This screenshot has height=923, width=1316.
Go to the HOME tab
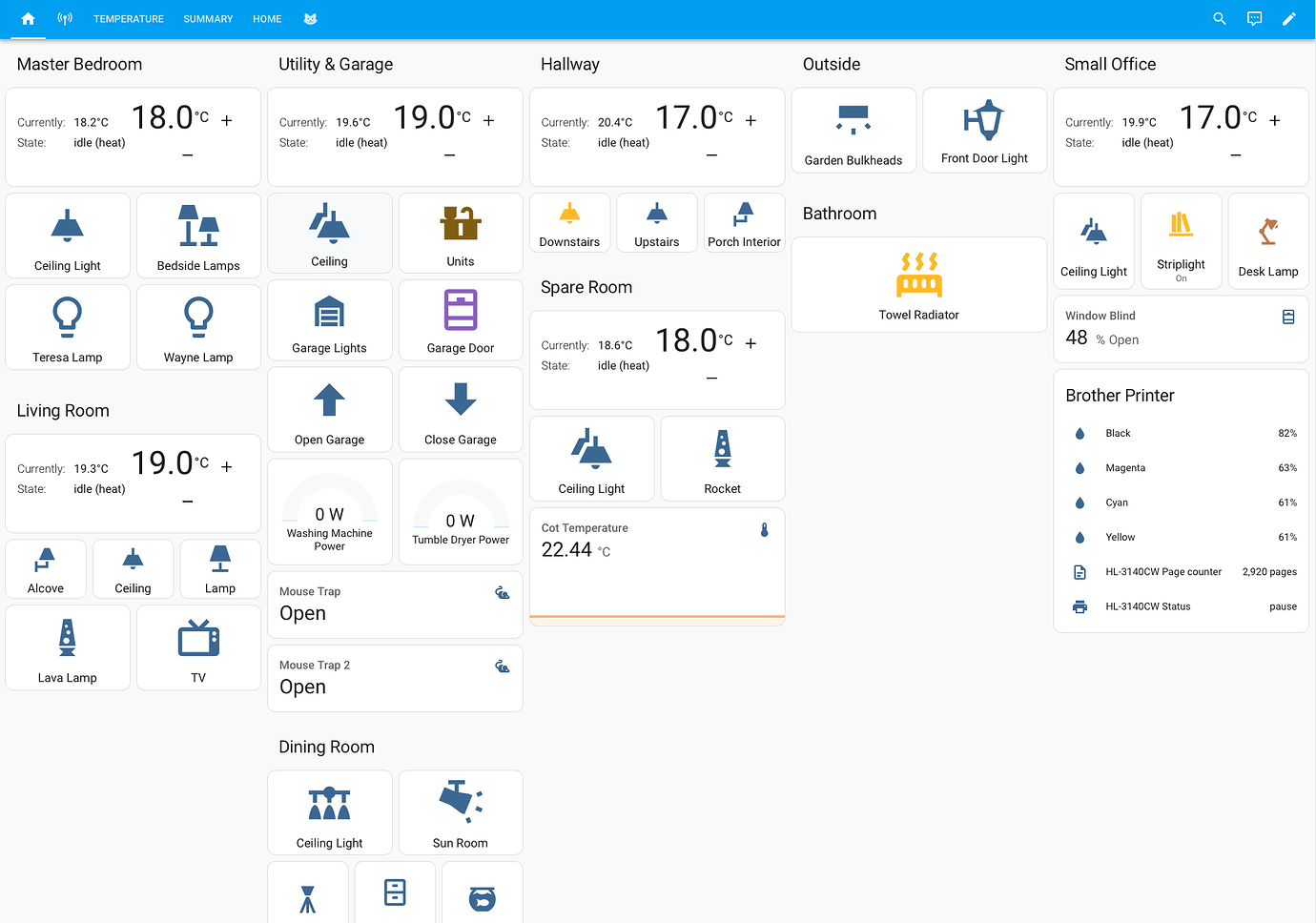(x=267, y=19)
